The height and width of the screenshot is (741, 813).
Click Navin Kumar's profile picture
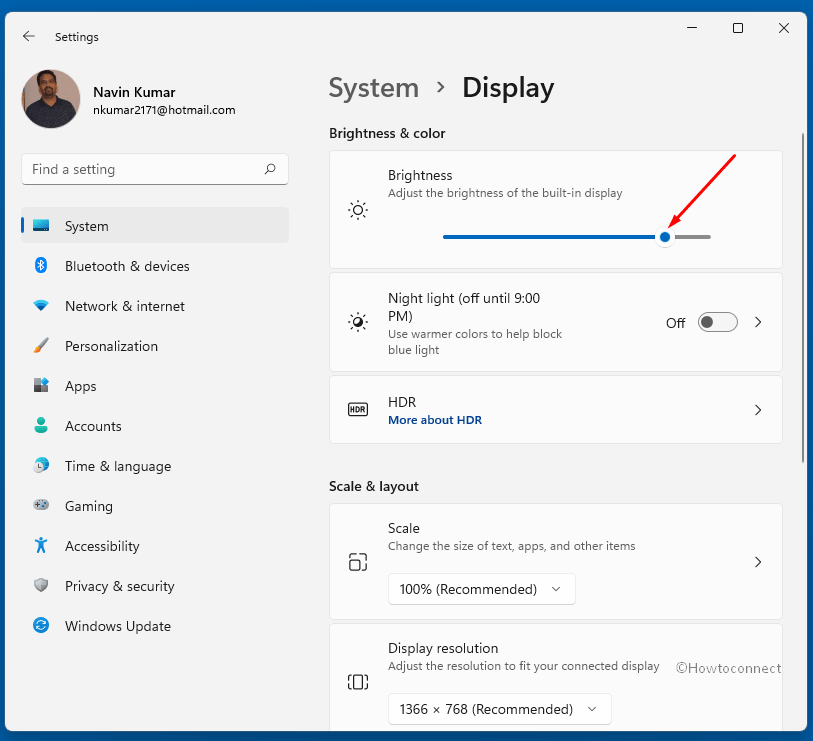(51, 99)
